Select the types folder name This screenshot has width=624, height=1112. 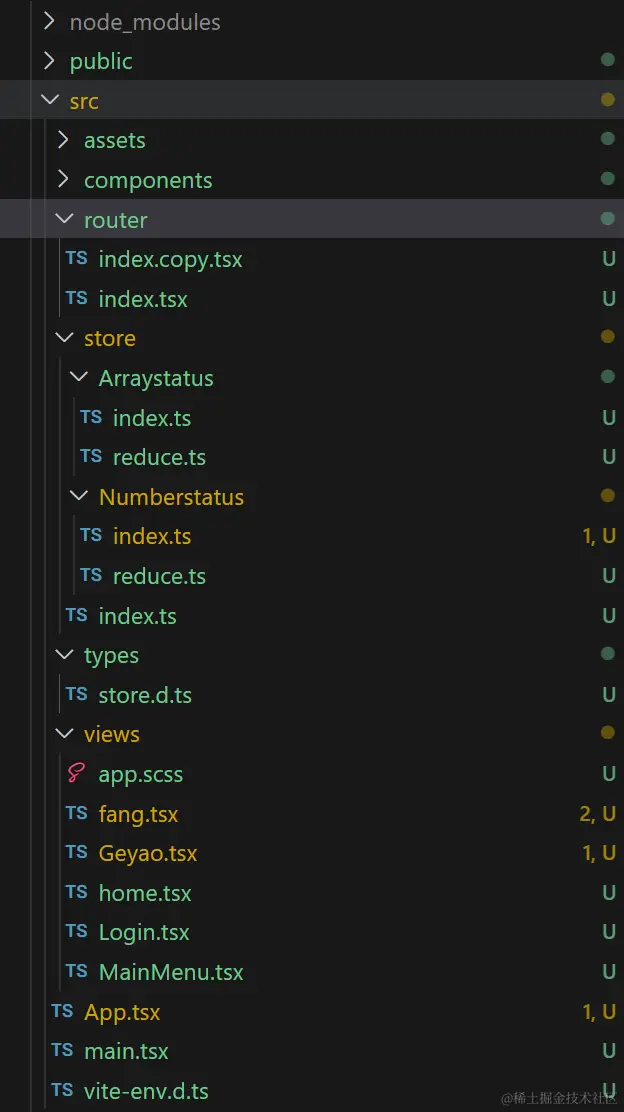111,656
